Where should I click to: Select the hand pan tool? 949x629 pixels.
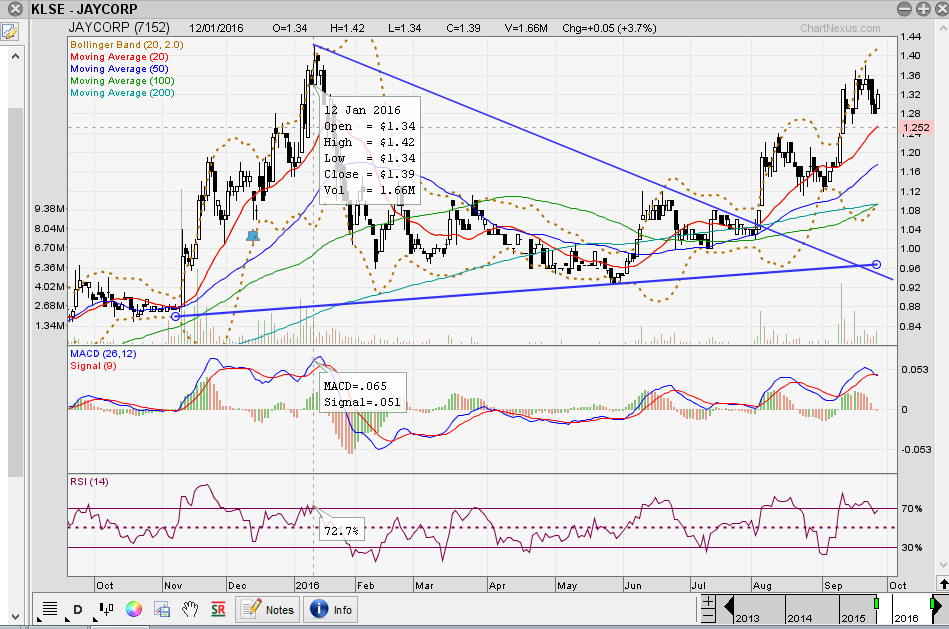[x=190, y=609]
